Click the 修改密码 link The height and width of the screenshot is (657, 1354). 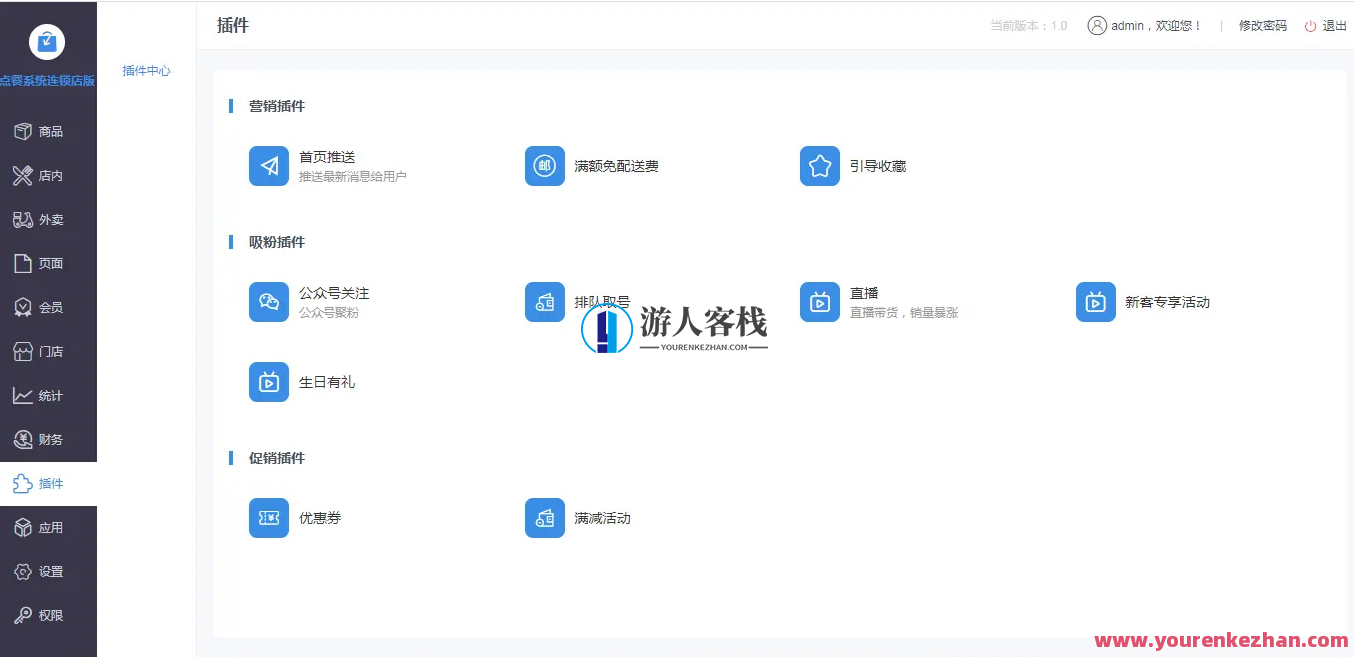1260,26
